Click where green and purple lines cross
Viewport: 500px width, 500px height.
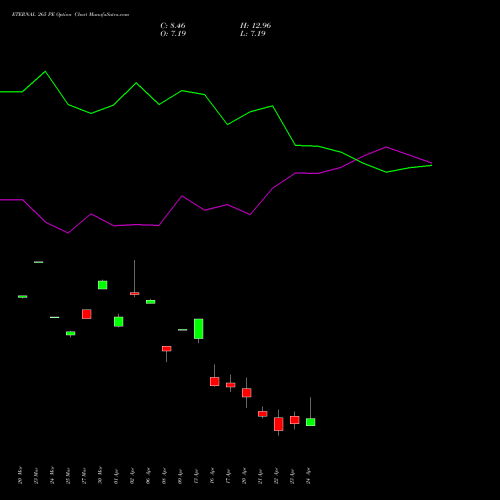tap(356, 160)
